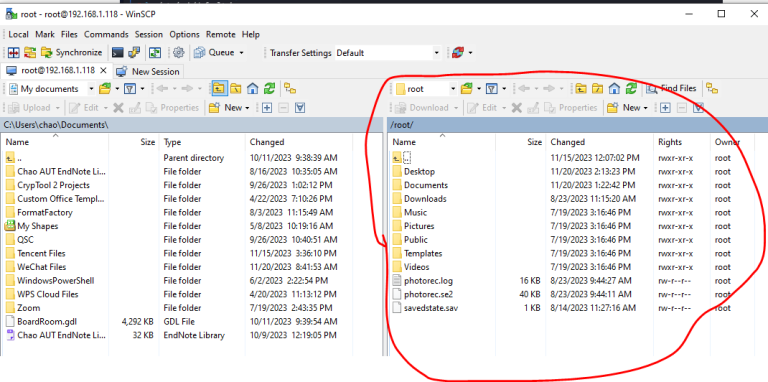The height and width of the screenshot is (382, 768).
Task: Open the terminal console icon in toolbar
Action: click(118, 52)
